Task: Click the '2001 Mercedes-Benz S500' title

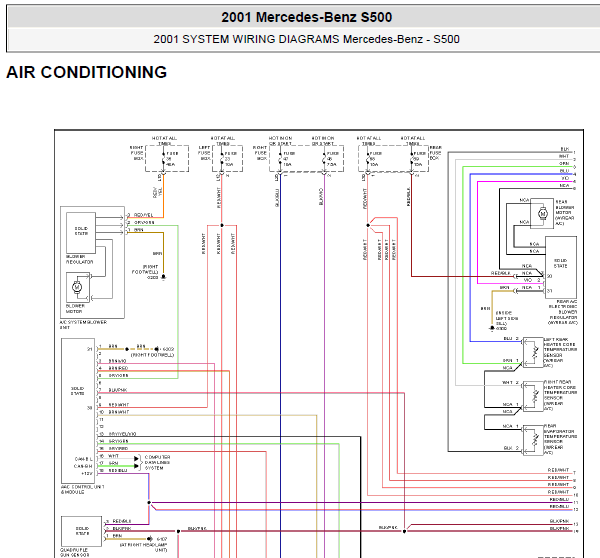Action: tap(307, 17)
